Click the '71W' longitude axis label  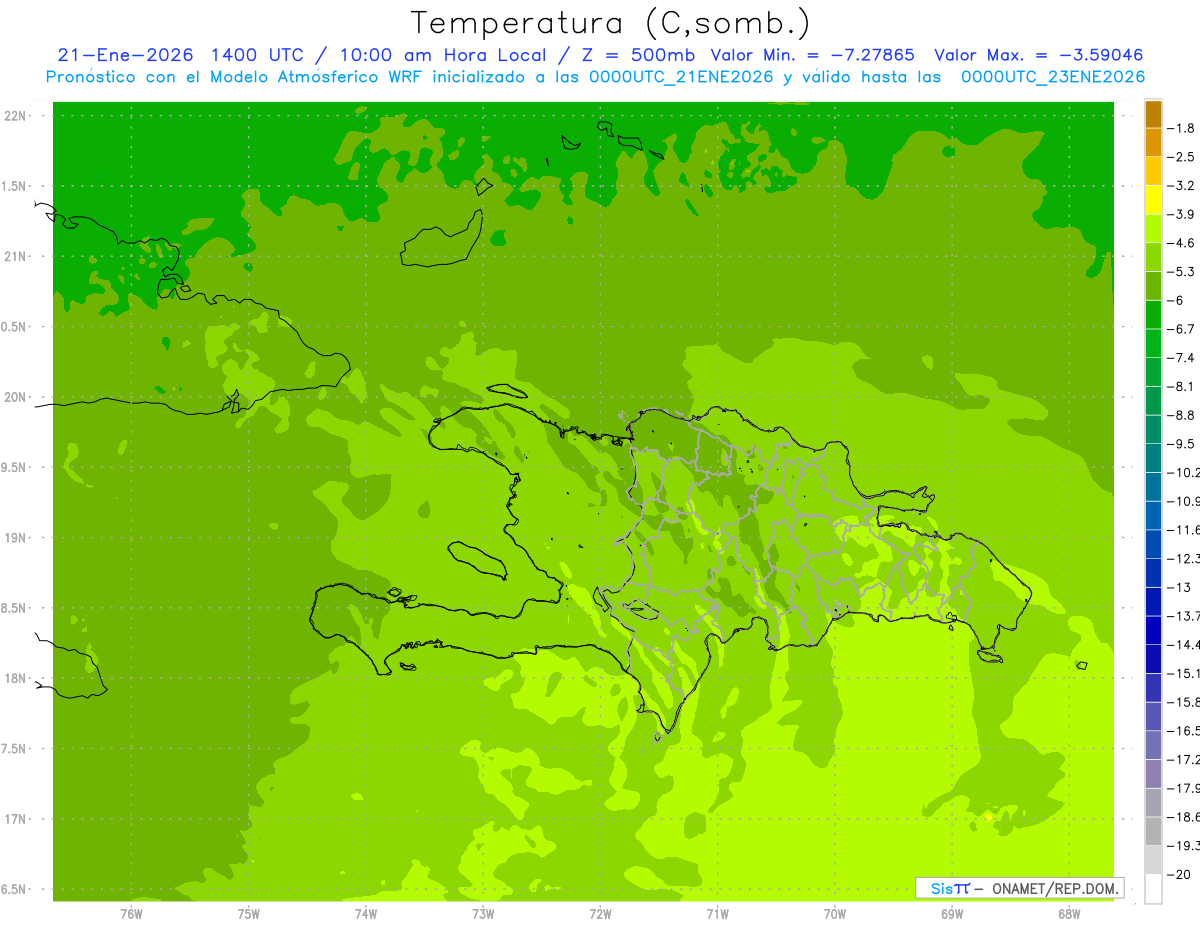[x=717, y=914]
